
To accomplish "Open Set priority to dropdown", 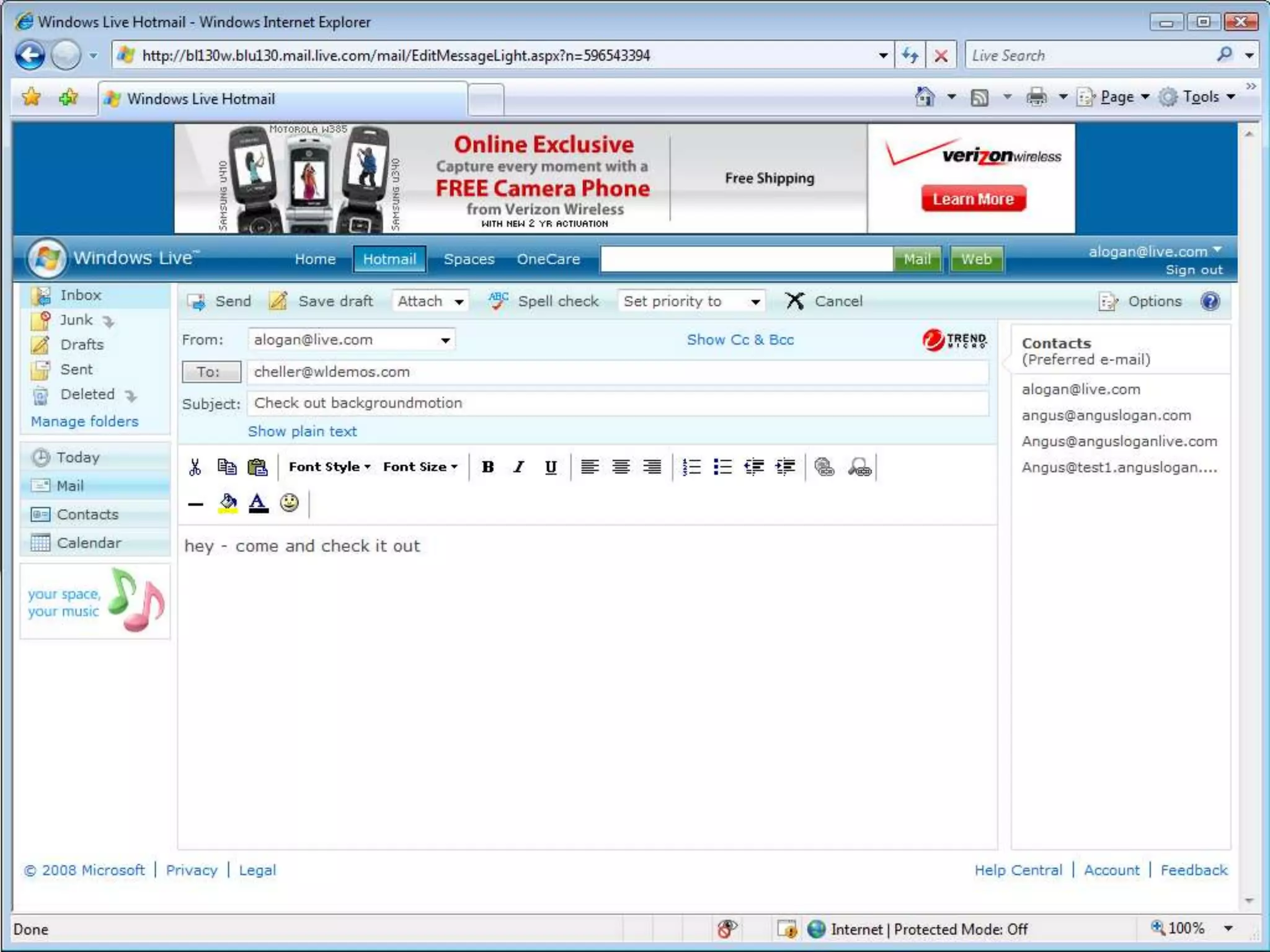I will pos(691,301).
